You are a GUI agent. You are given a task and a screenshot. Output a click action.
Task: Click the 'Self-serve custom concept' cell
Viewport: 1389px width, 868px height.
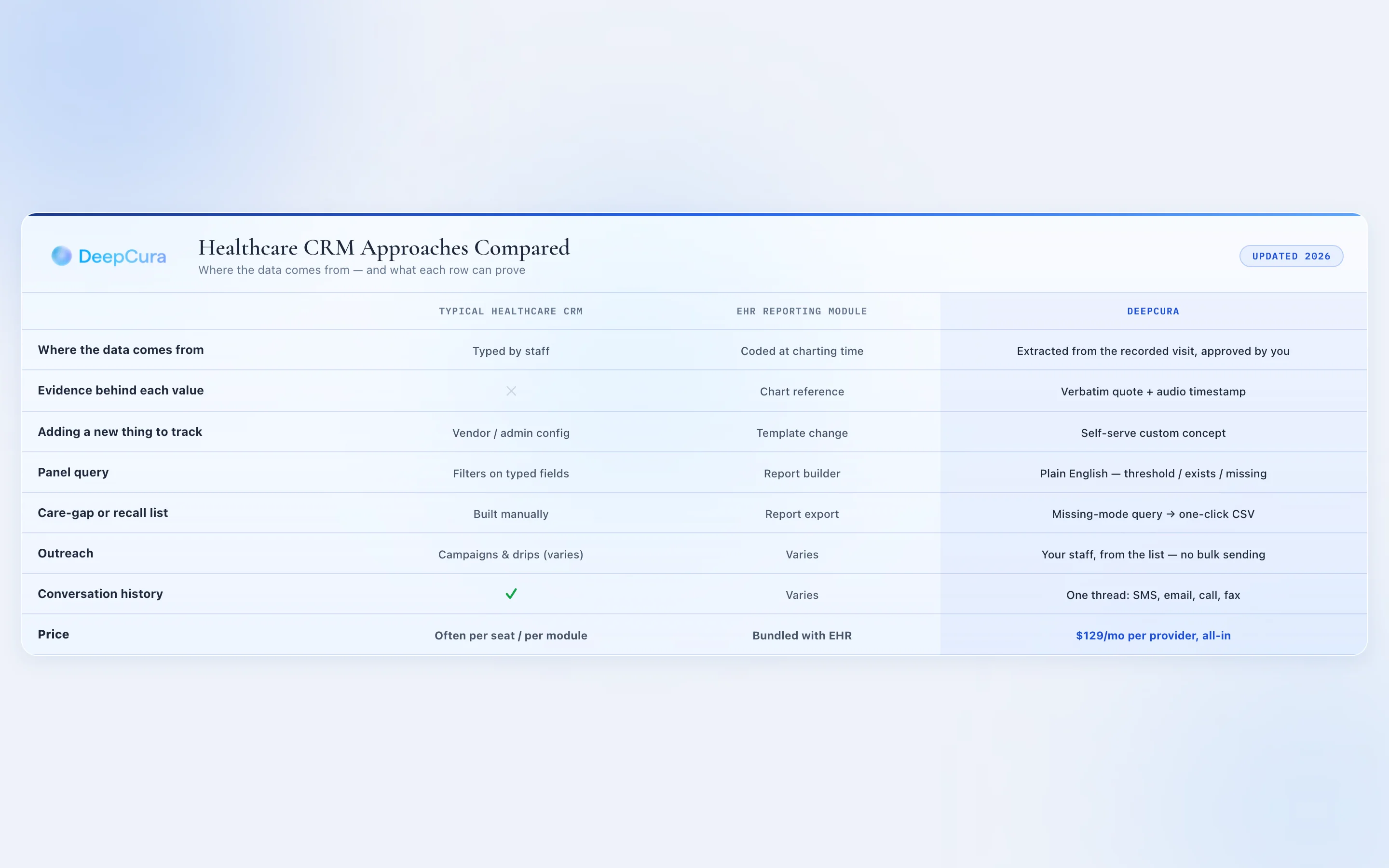click(1153, 433)
